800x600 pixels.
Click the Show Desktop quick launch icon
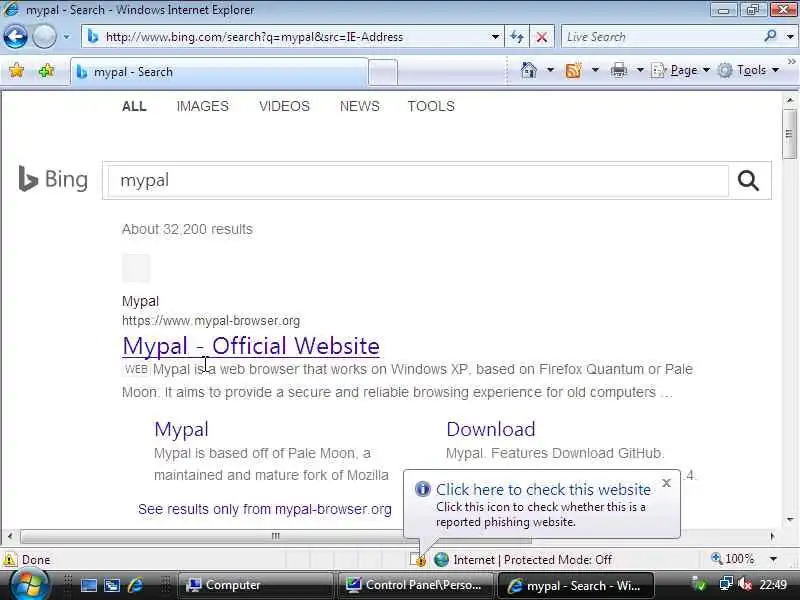pyautogui.click(x=89, y=585)
